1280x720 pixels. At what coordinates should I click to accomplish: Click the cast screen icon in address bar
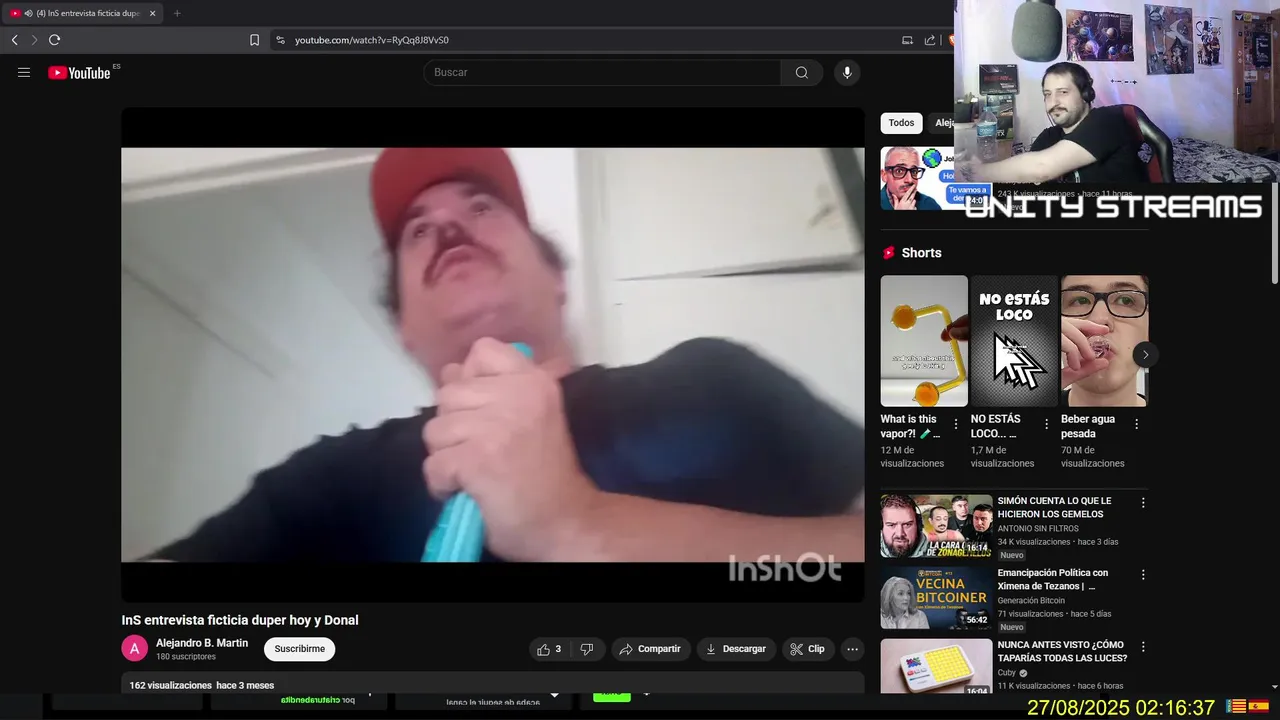[x=907, y=40]
